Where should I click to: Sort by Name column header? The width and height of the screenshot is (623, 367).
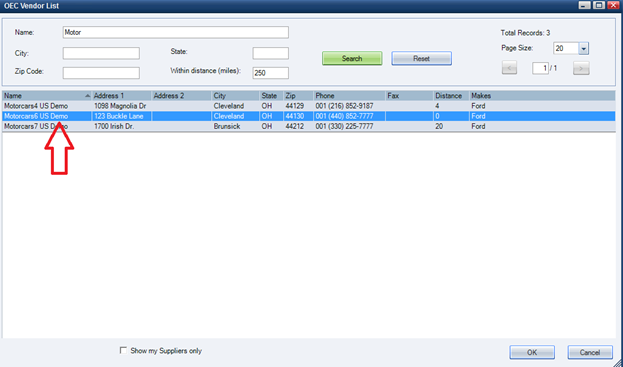(x=47, y=96)
